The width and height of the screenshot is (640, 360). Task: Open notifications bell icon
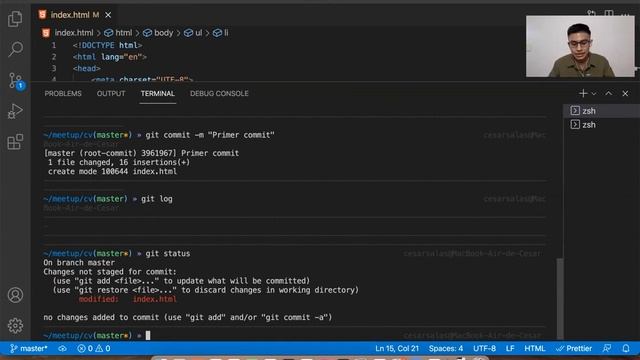(x=626, y=349)
